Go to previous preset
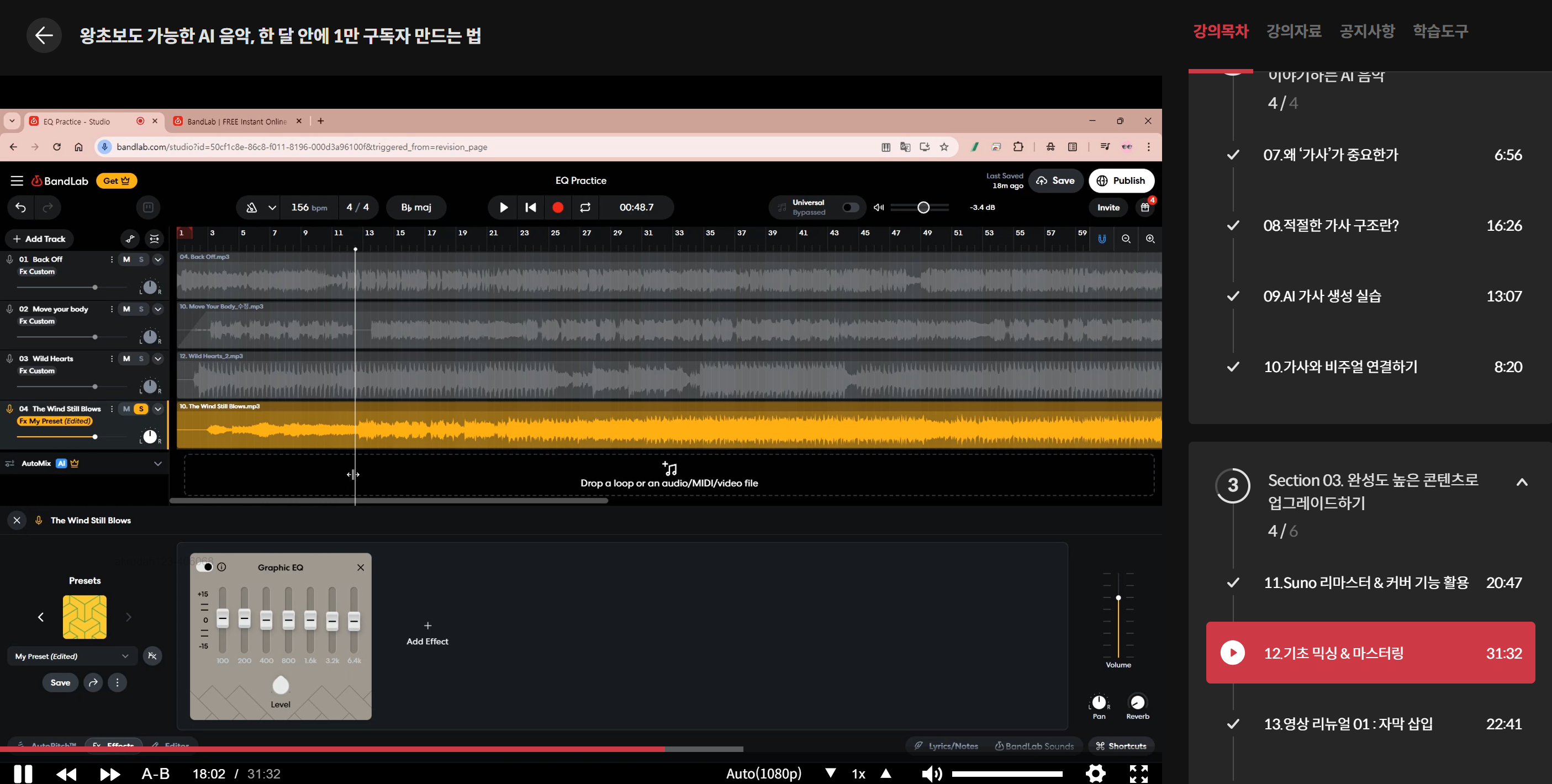 (x=41, y=617)
